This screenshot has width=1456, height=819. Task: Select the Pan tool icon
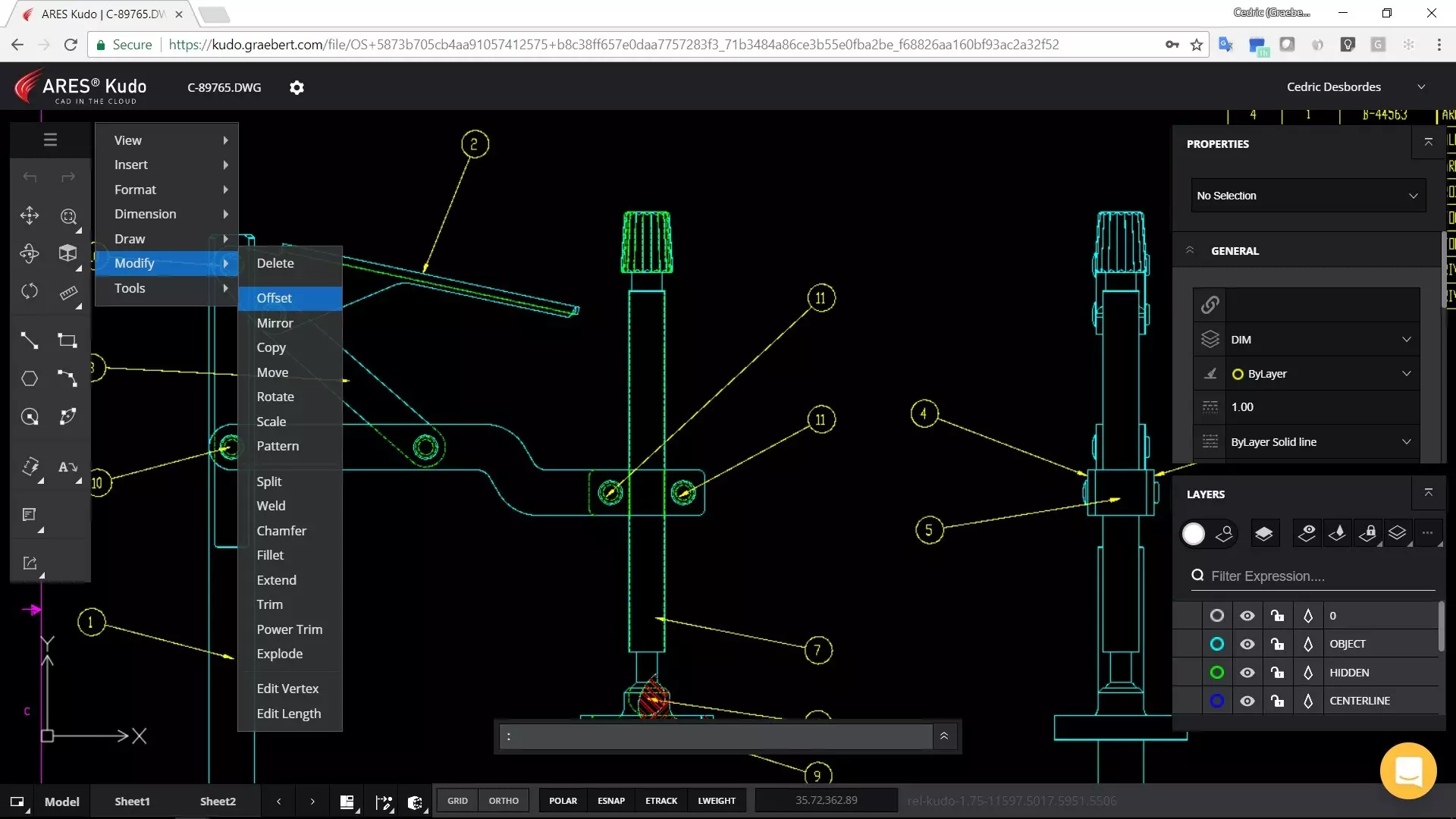[30, 216]
